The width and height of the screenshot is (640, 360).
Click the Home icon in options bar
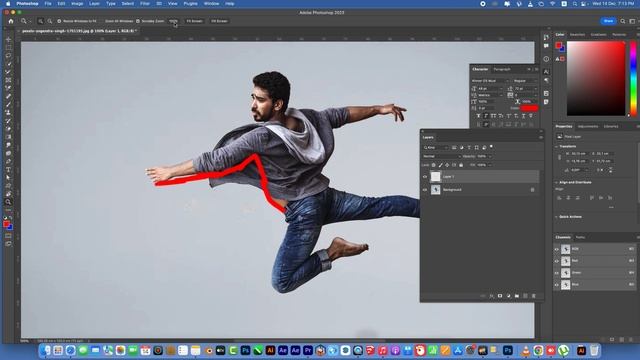point(11,21)
